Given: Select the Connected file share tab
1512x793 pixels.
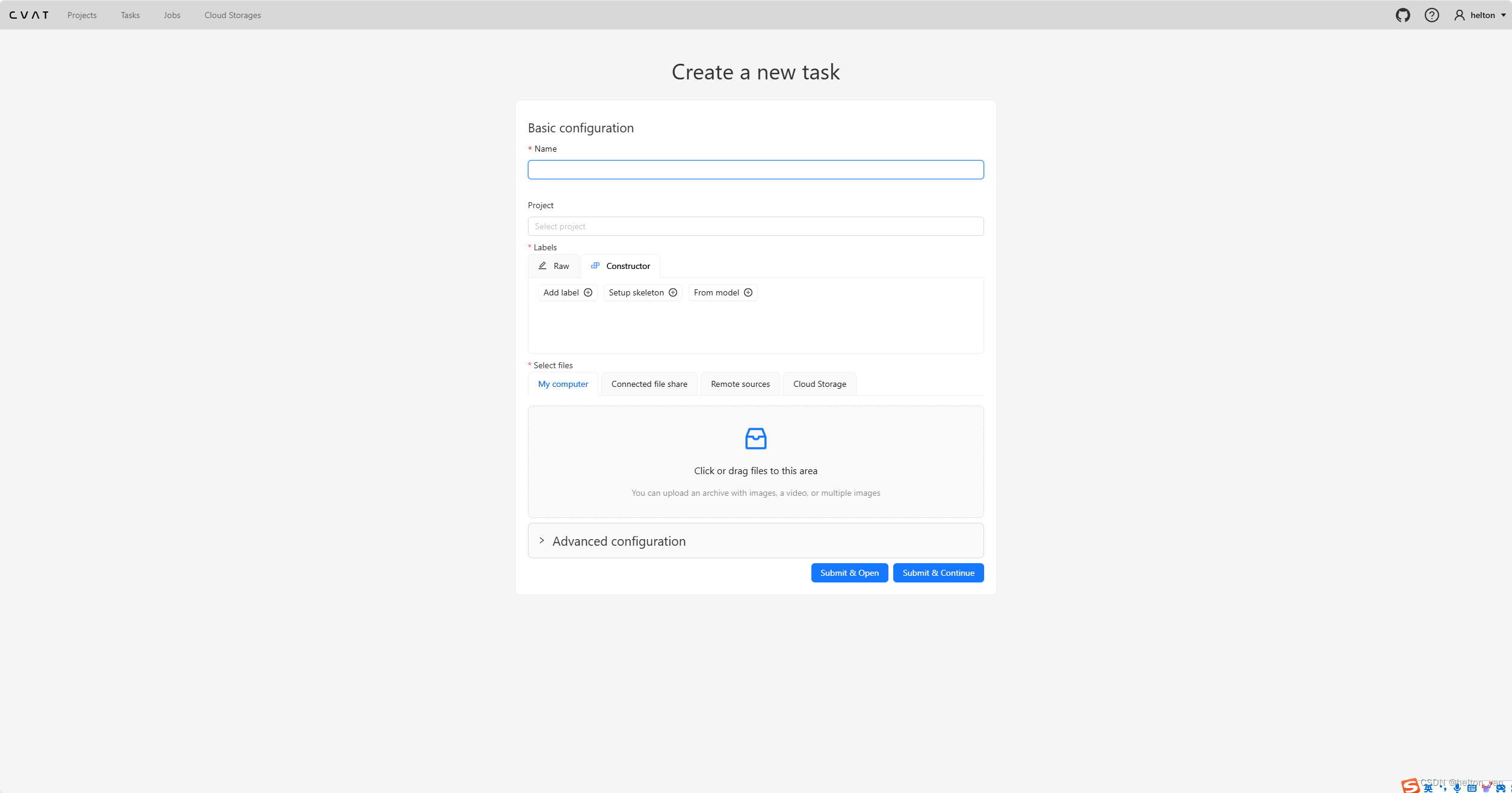Looking at the screenshot, I should [649, 384].
